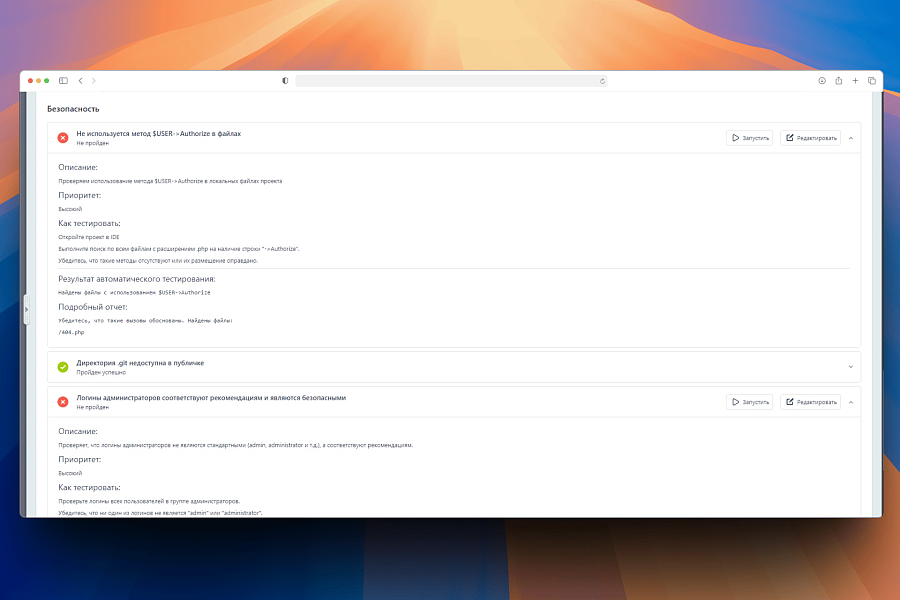Open the downloads icon in toolbar
This screenshot has width=900, height=600.
822,81
